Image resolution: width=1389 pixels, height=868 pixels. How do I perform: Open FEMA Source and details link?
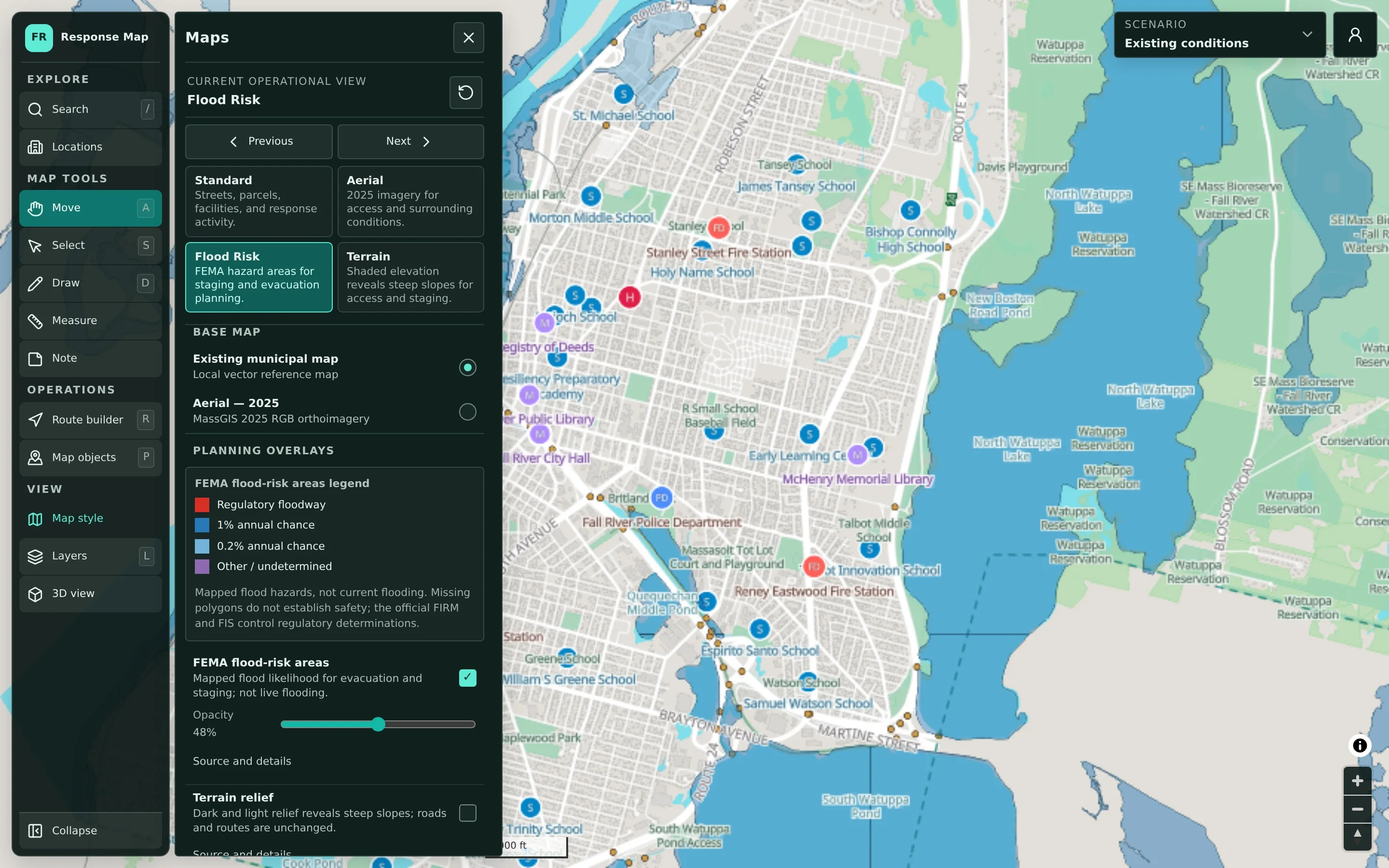click(242, 761)
